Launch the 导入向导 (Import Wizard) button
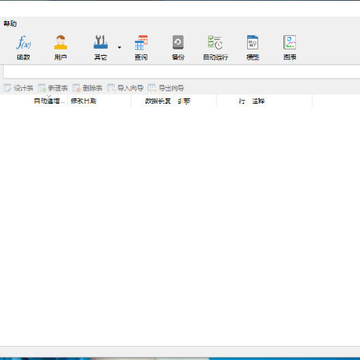The image size is (360, 360). (x=125, y=88)
